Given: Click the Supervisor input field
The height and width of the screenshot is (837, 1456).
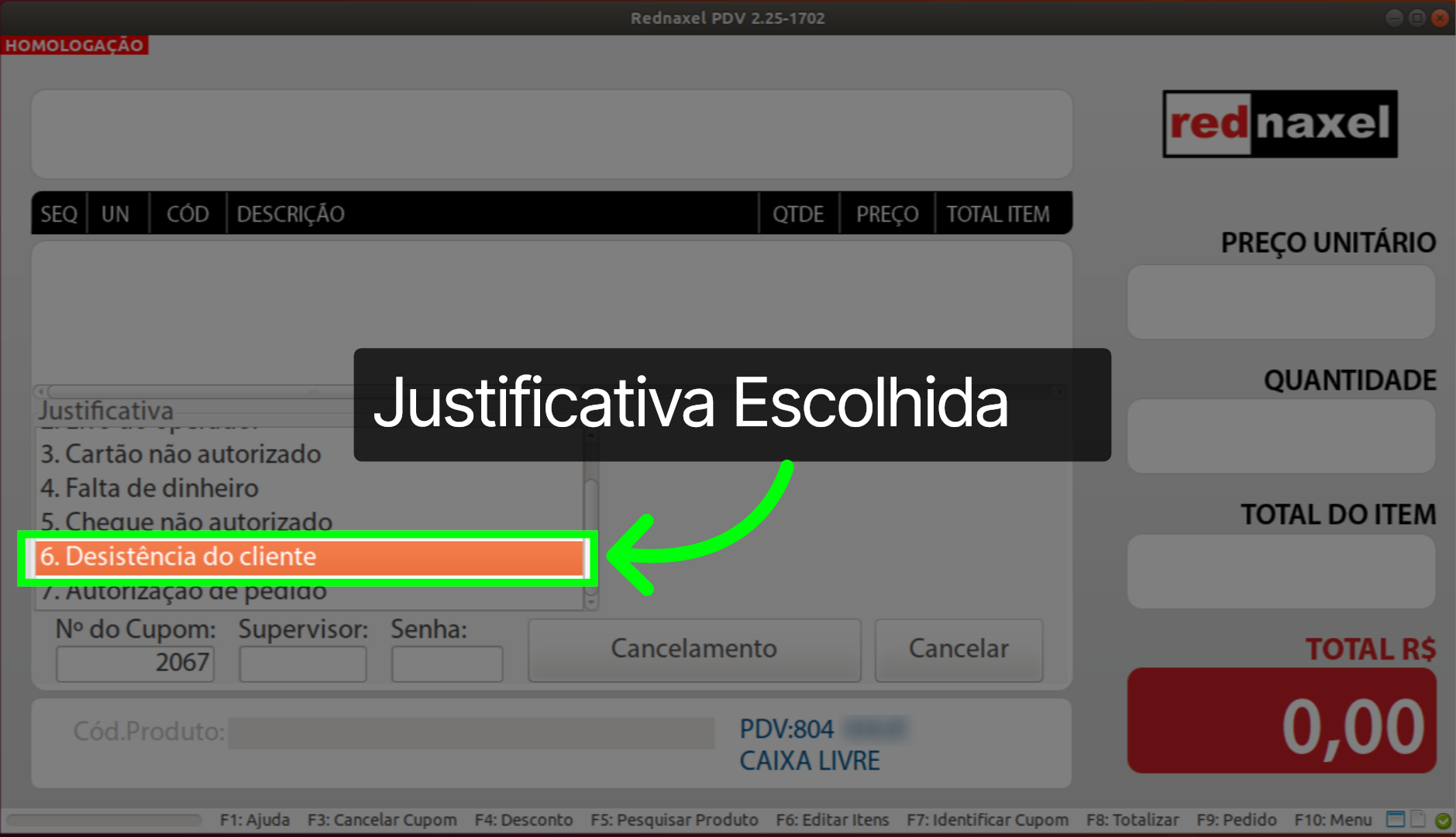Looking at the screenshot, I should [x=302, y=663].
